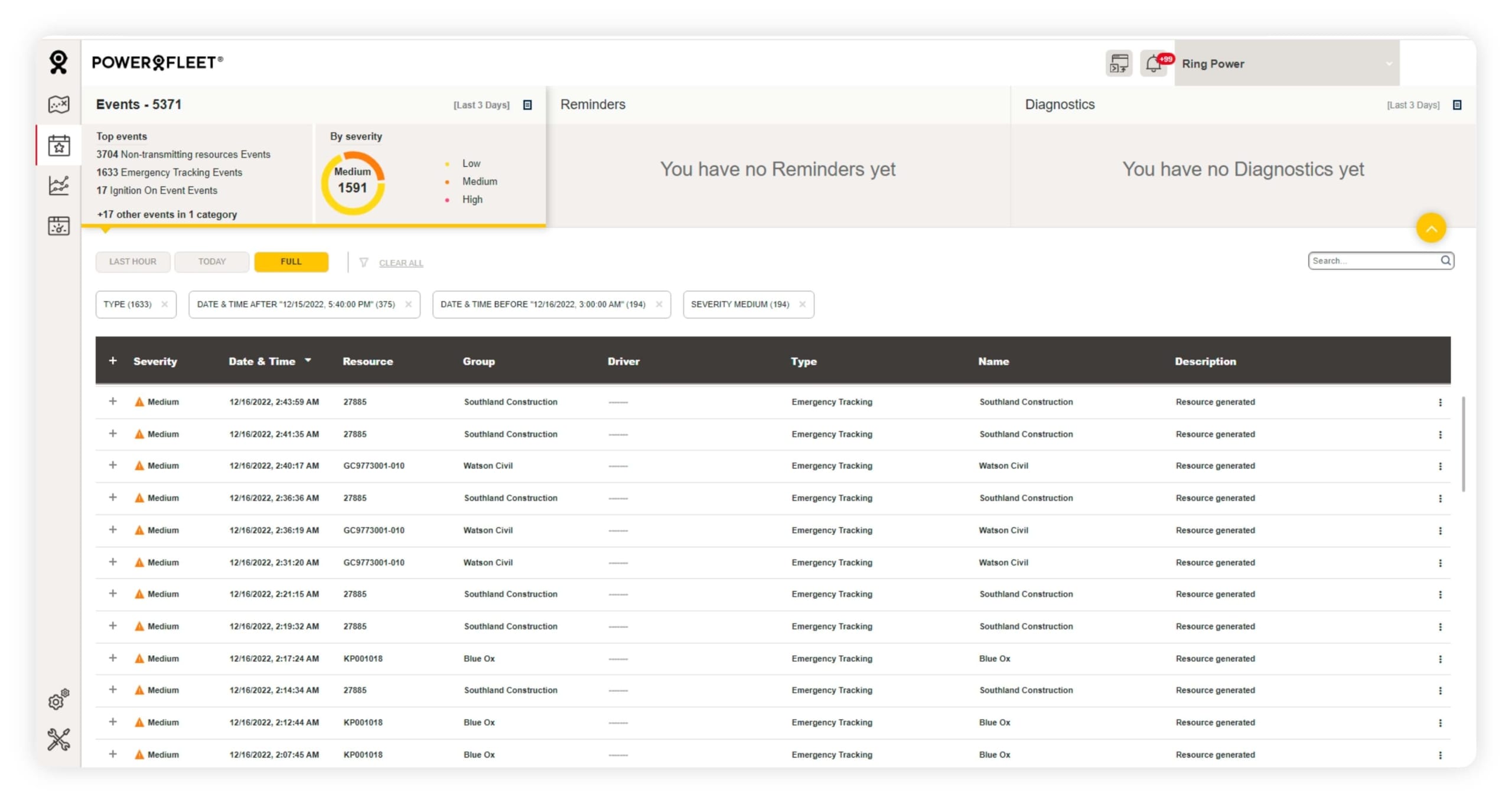Image resolution: width=1512 pixels, height=803 pixels.
Task: Click the notifications bell icon
Action: (1152, 64)
